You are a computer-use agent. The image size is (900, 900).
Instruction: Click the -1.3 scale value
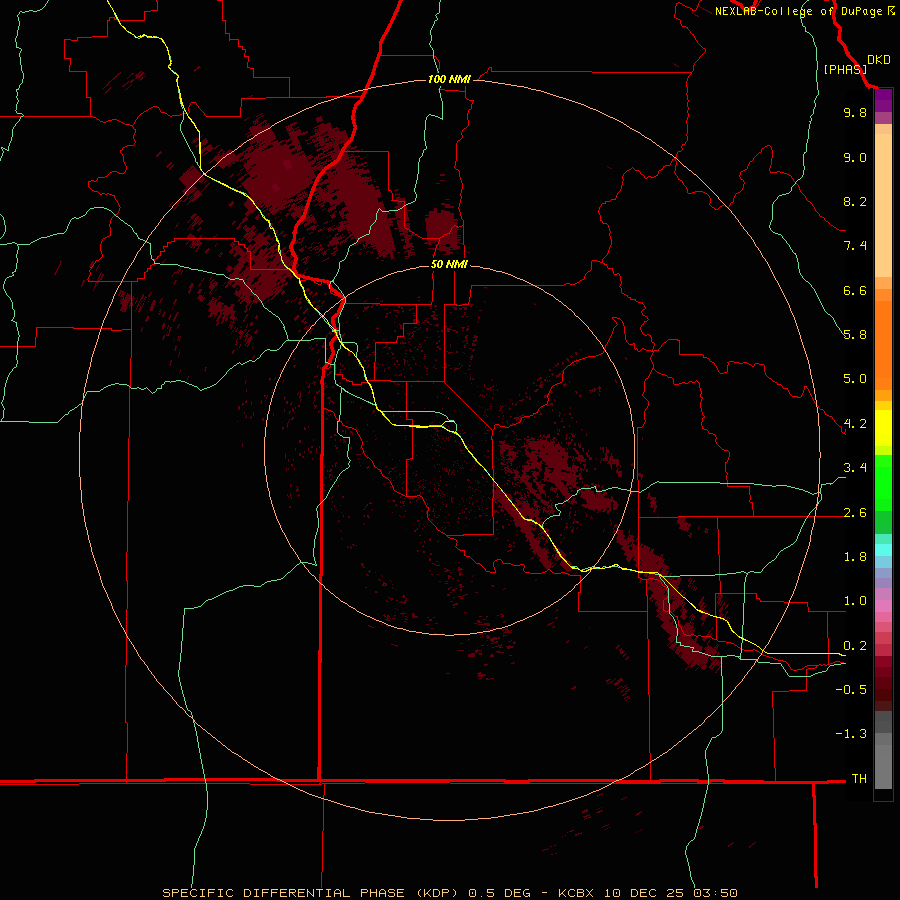pyautogui.click(x=851, y=734)
